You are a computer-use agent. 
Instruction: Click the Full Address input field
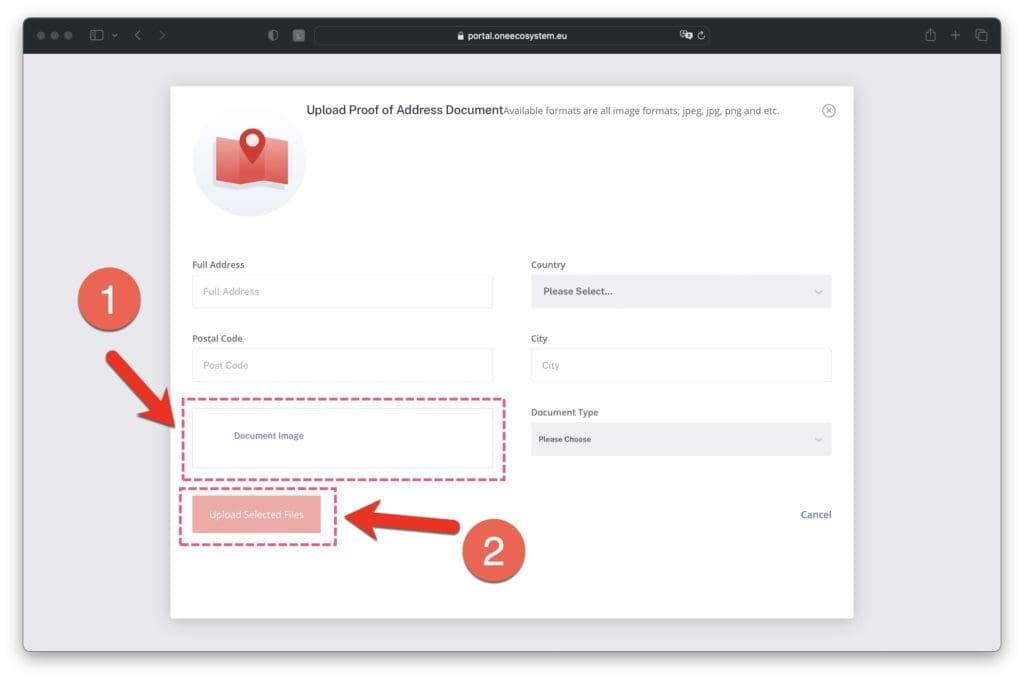tap(342, 292)
